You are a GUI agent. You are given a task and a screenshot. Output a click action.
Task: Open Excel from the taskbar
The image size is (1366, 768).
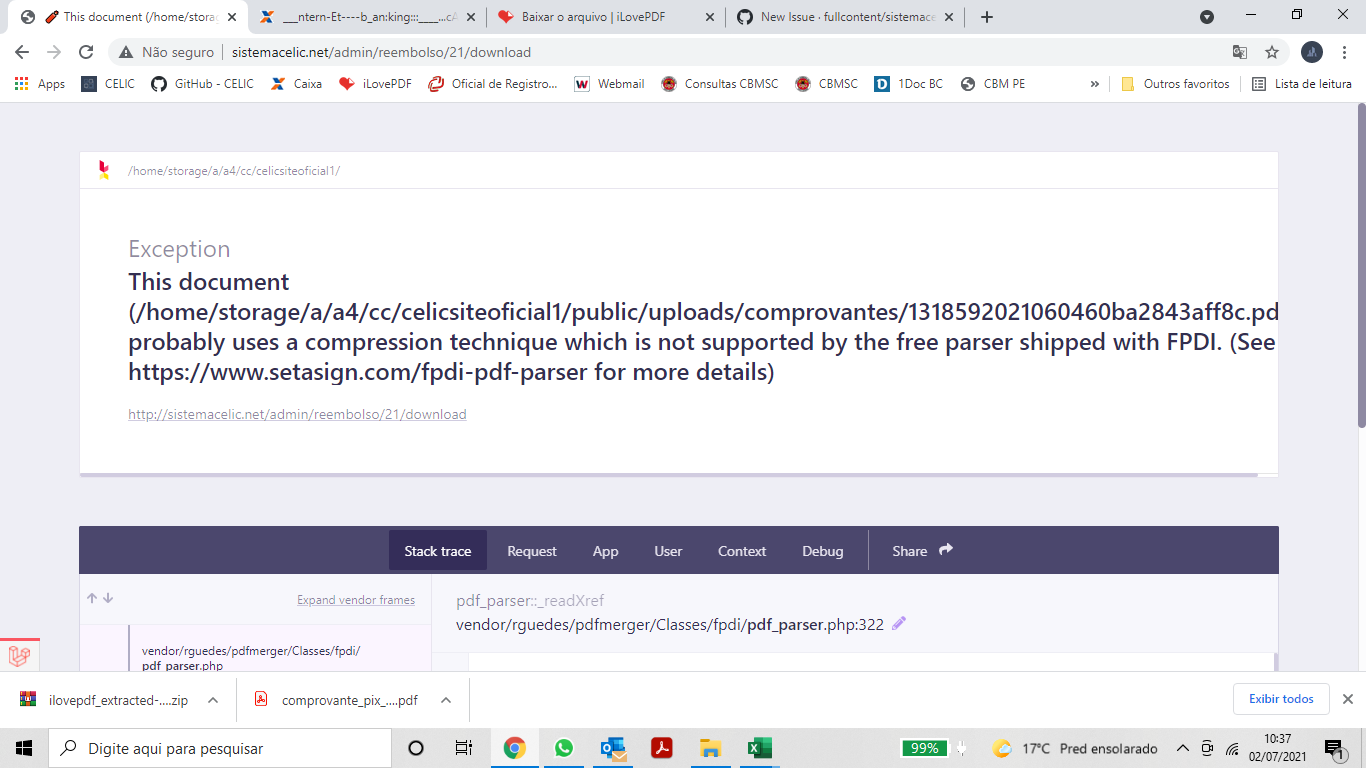tap(759, 747)
